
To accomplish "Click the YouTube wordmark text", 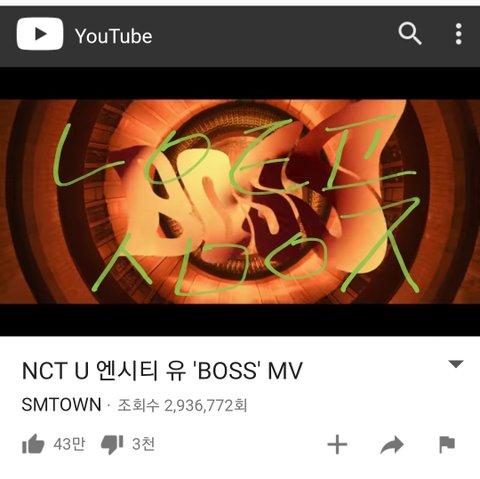I will (x=114, y=36).
